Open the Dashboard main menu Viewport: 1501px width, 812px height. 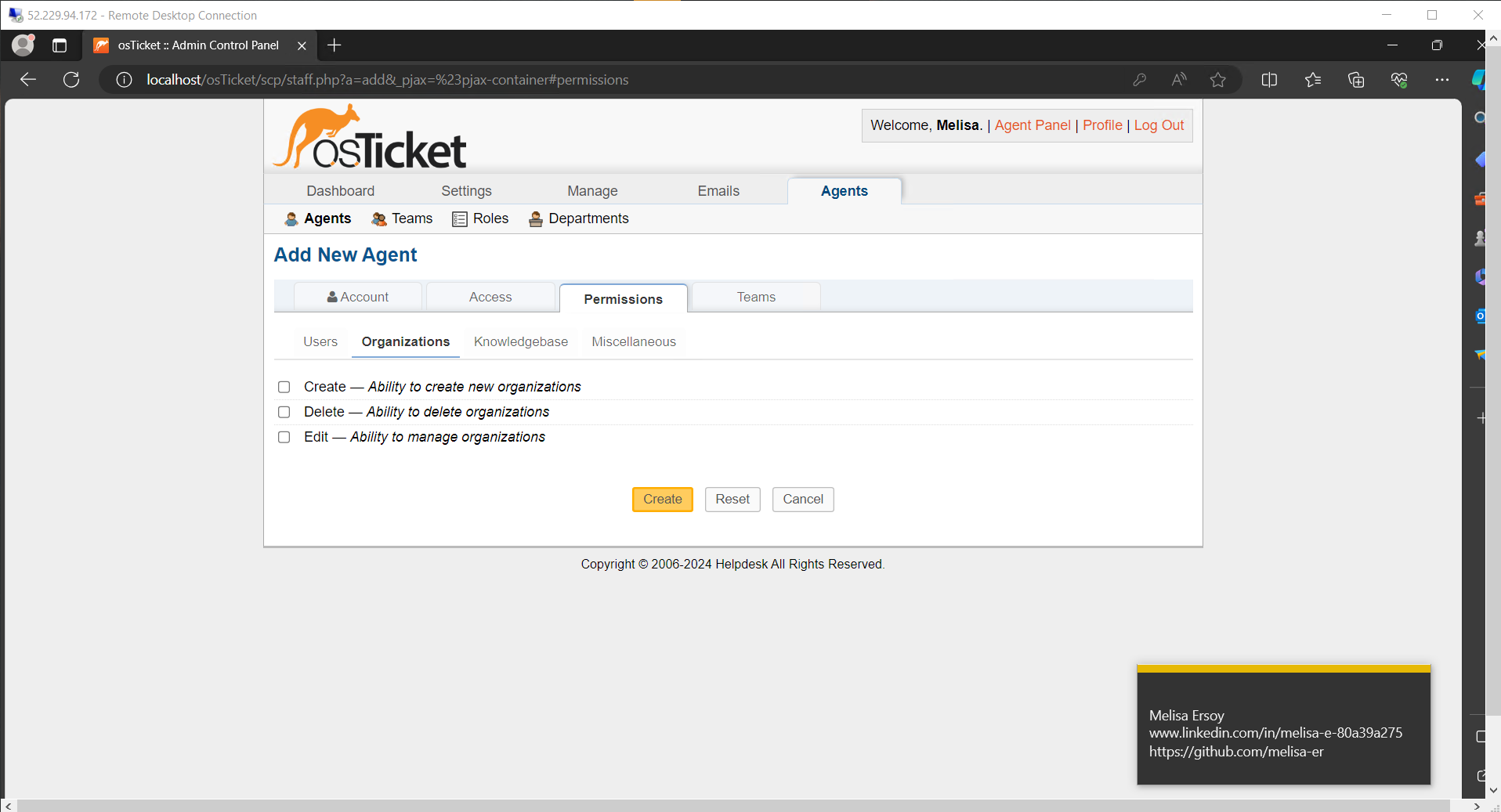pos(341,191)
